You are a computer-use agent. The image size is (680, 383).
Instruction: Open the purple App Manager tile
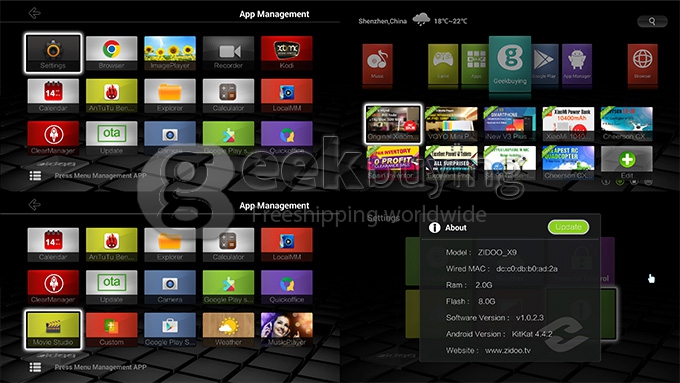tap(577, 64)
